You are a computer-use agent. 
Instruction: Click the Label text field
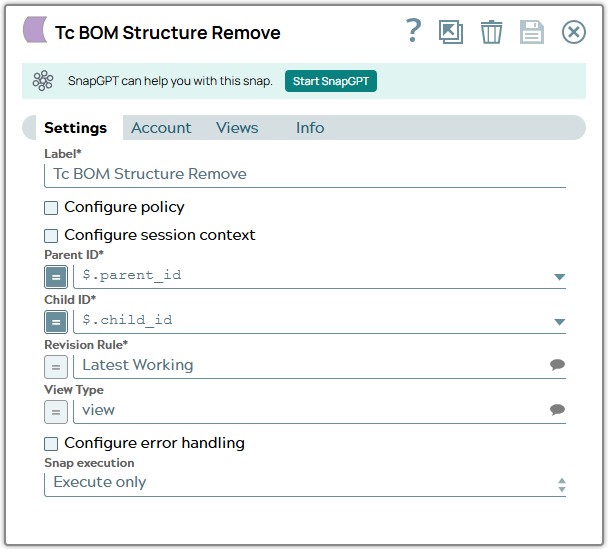pos(305,174)
